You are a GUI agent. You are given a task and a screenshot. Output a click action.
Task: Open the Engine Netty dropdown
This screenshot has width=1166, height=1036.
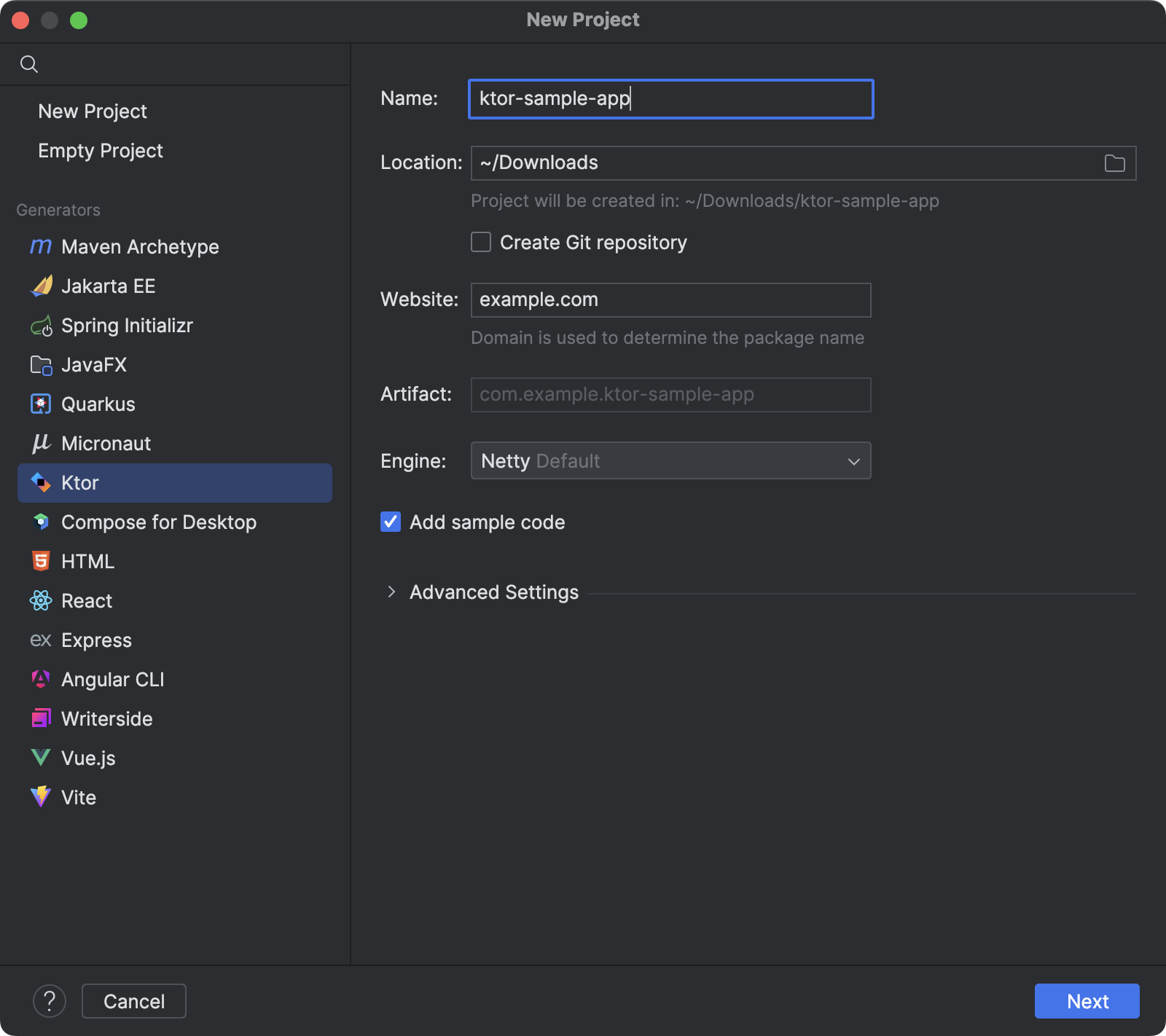(x=670, y=460)
